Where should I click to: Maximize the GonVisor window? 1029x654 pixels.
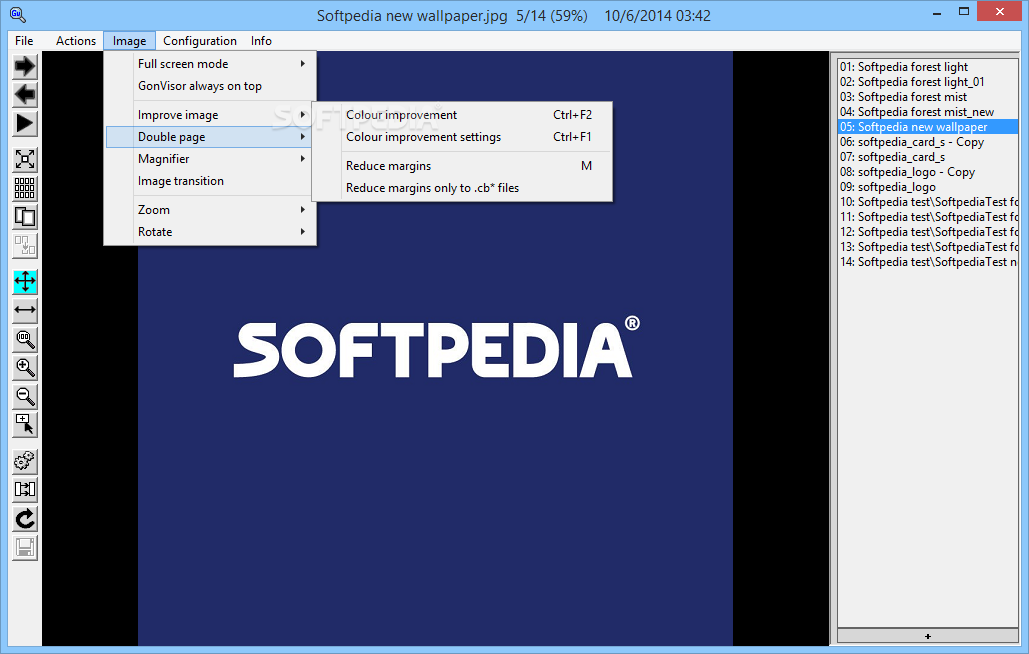pyautogui.click(x=964, y=11)
